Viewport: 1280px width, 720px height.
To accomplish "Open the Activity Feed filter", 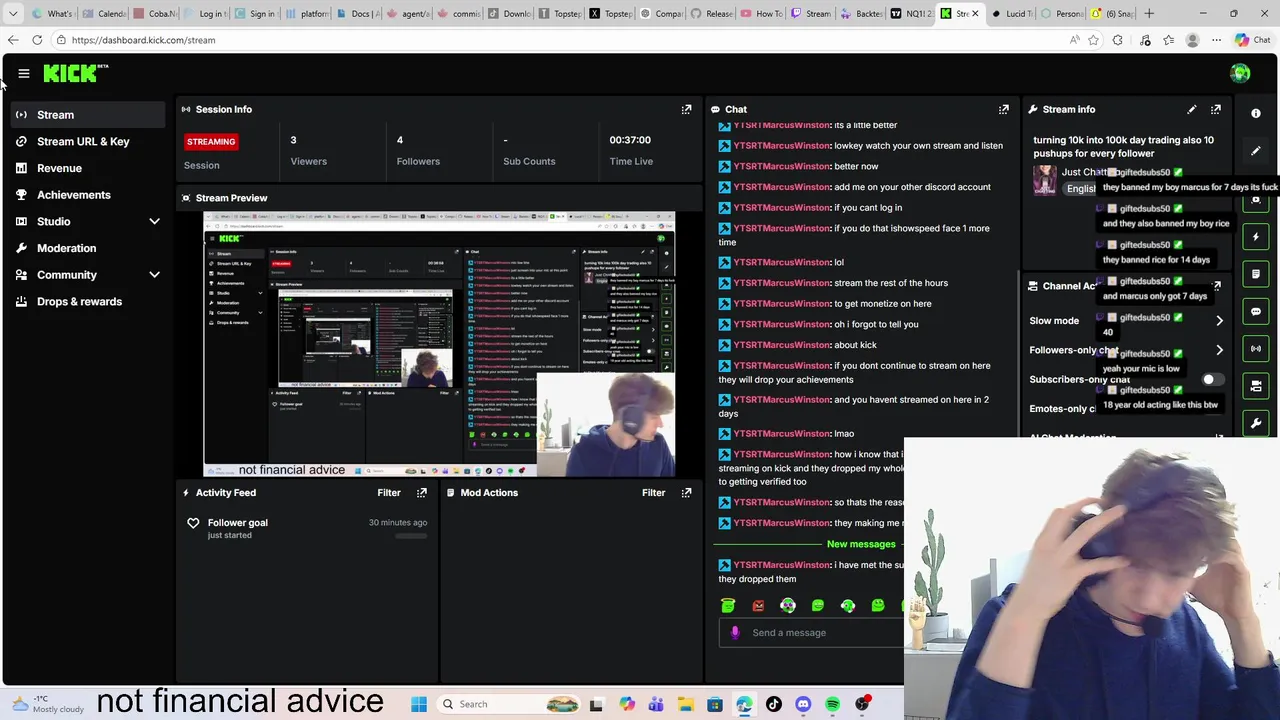I will point(389,493).
